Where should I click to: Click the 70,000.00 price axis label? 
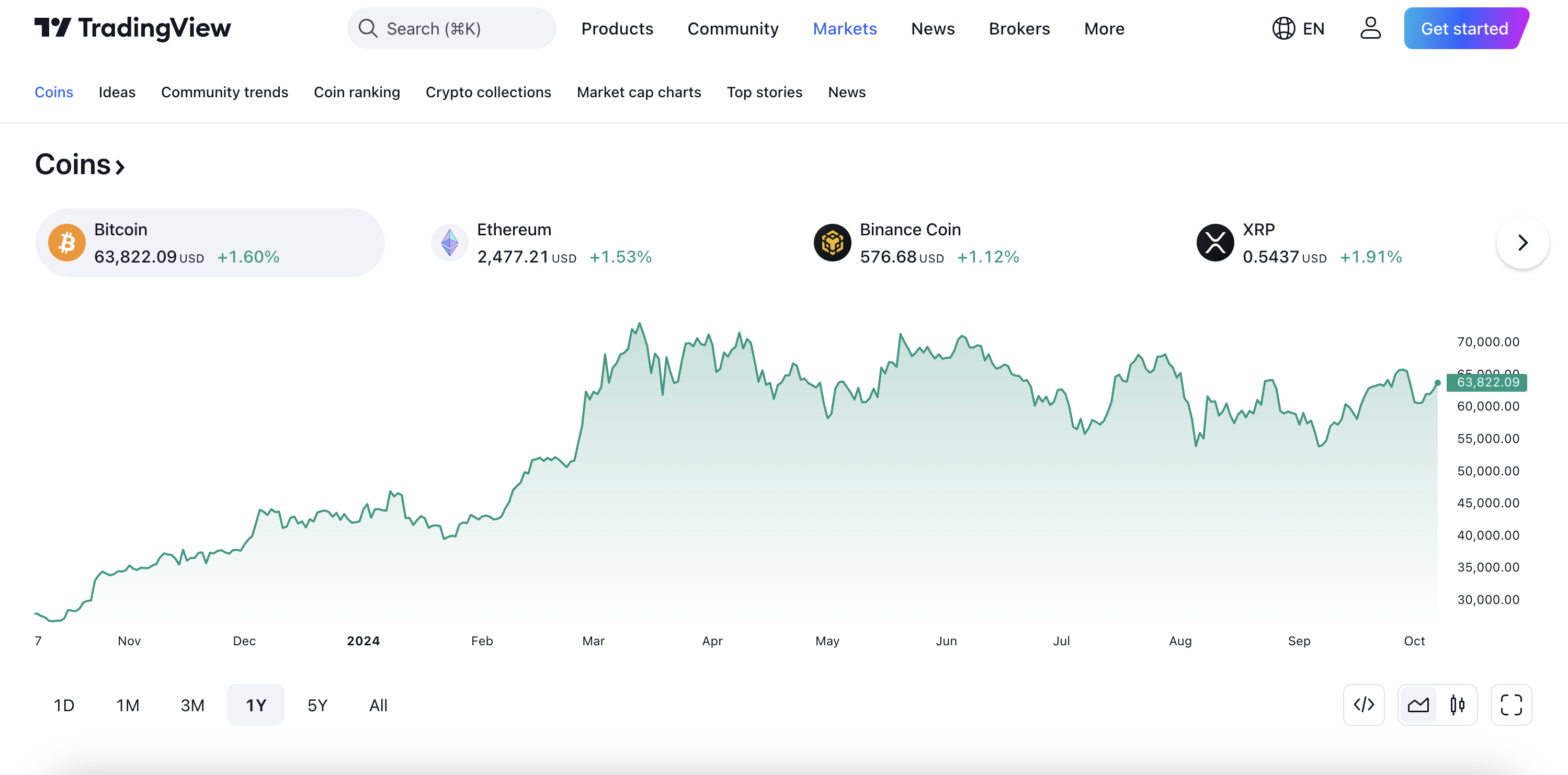click(1489, 342)
